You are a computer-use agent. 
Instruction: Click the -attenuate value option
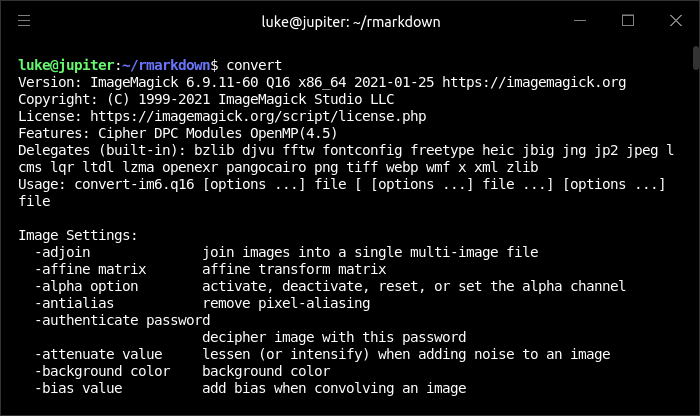point(99,354)
